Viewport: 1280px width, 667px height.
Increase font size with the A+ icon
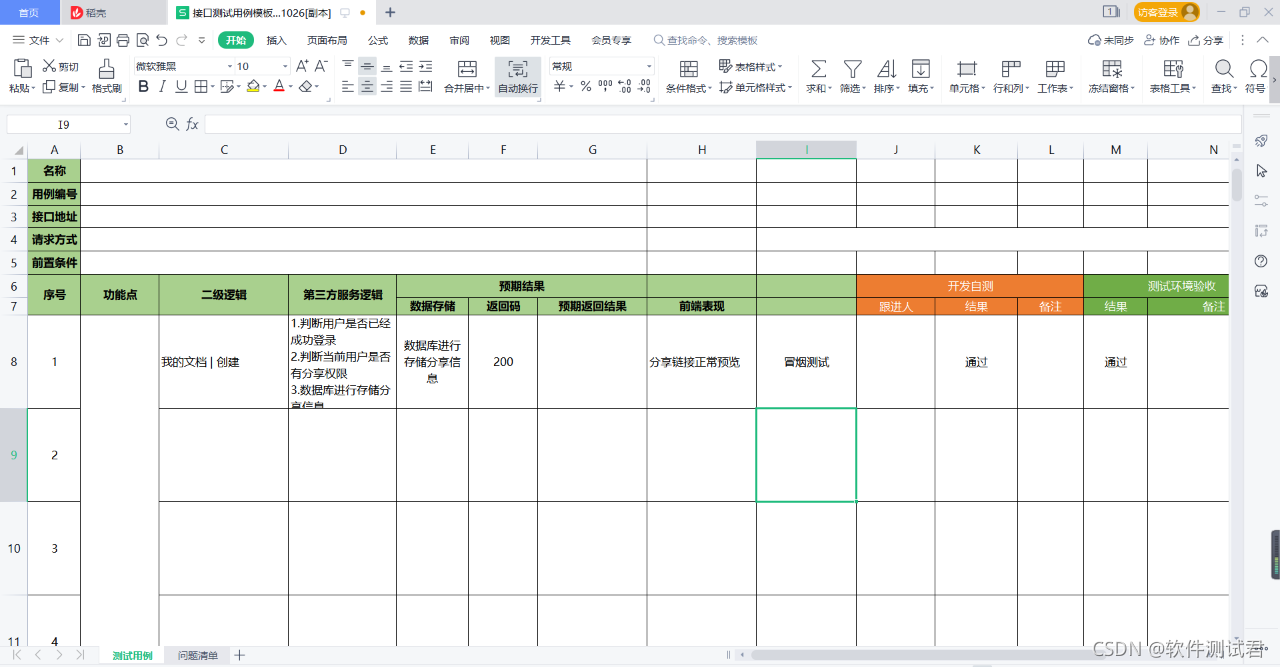[301, 66]
